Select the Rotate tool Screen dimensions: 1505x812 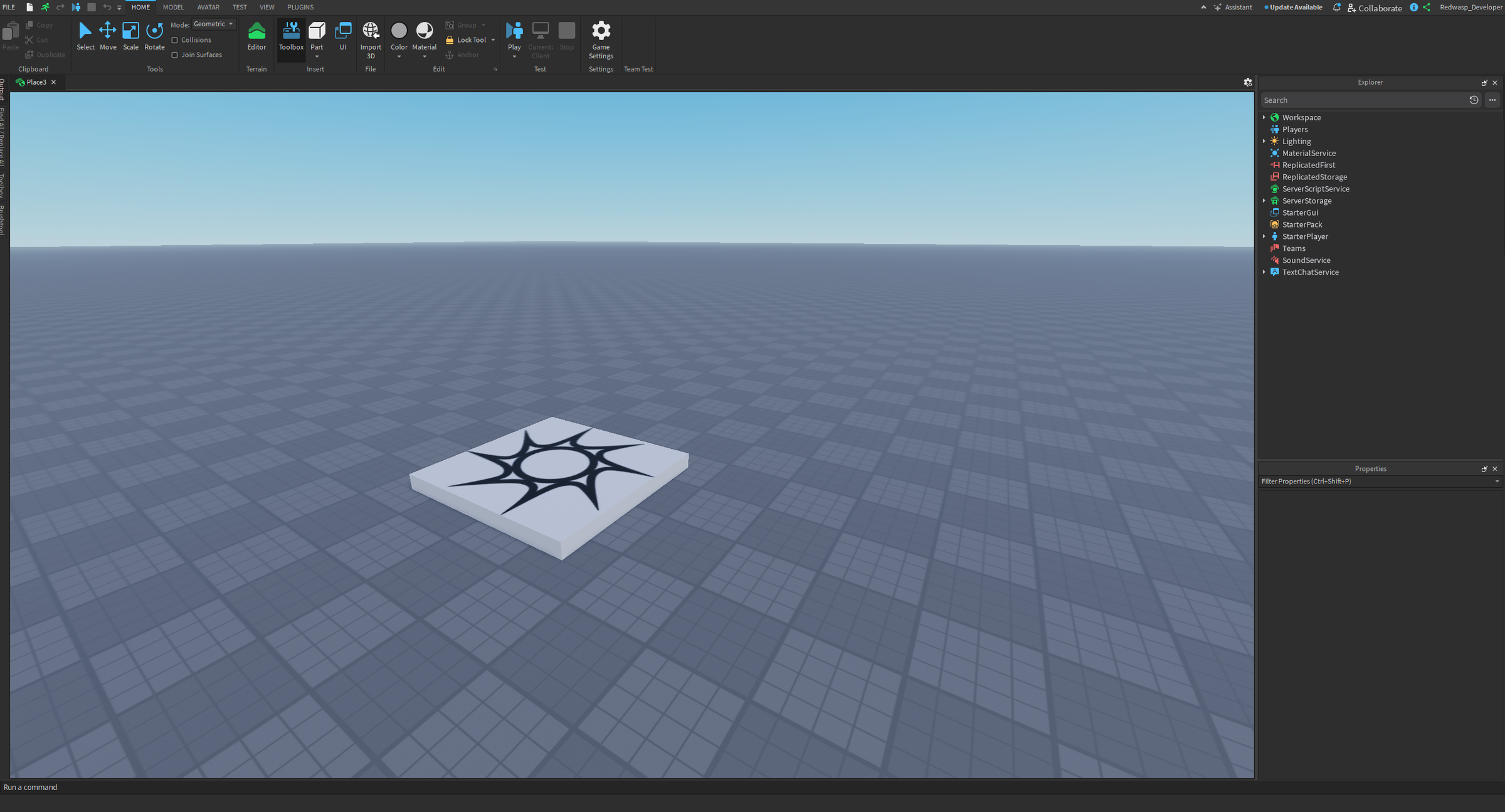click(x=154, y=36)
